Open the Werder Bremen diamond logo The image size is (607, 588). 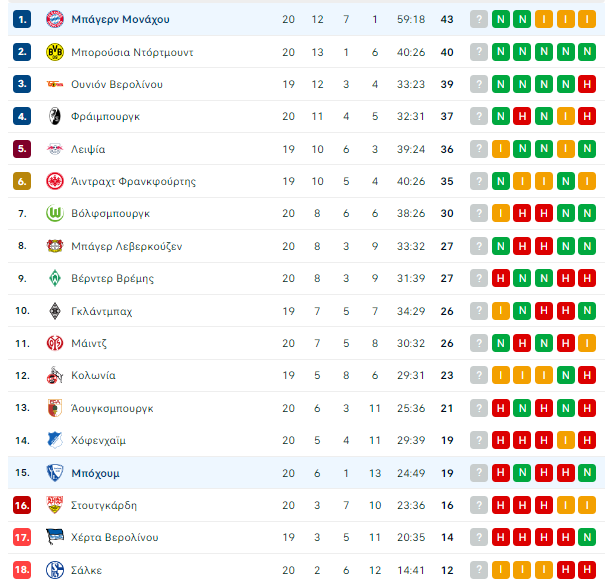(x=55, y=278)
